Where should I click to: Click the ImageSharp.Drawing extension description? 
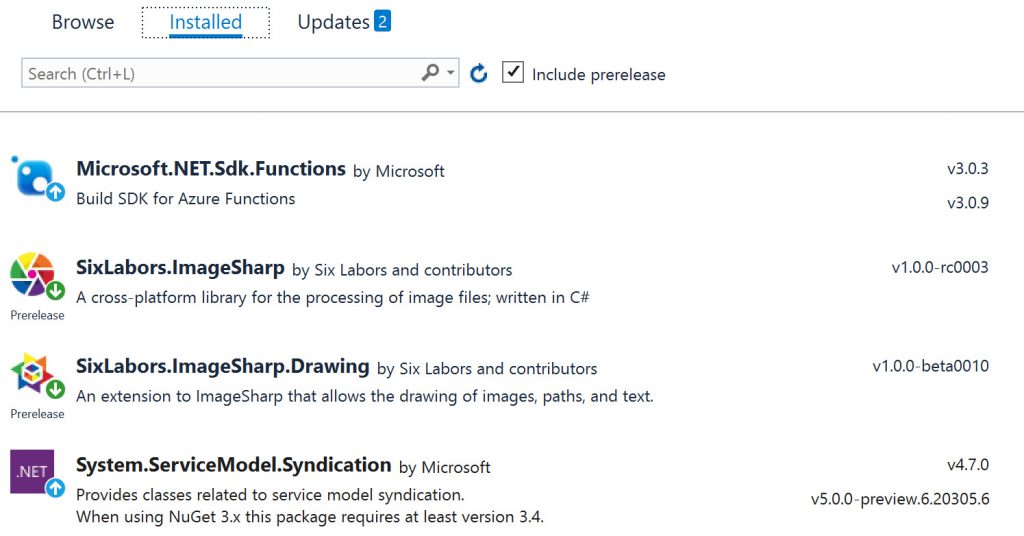[364, 396]
